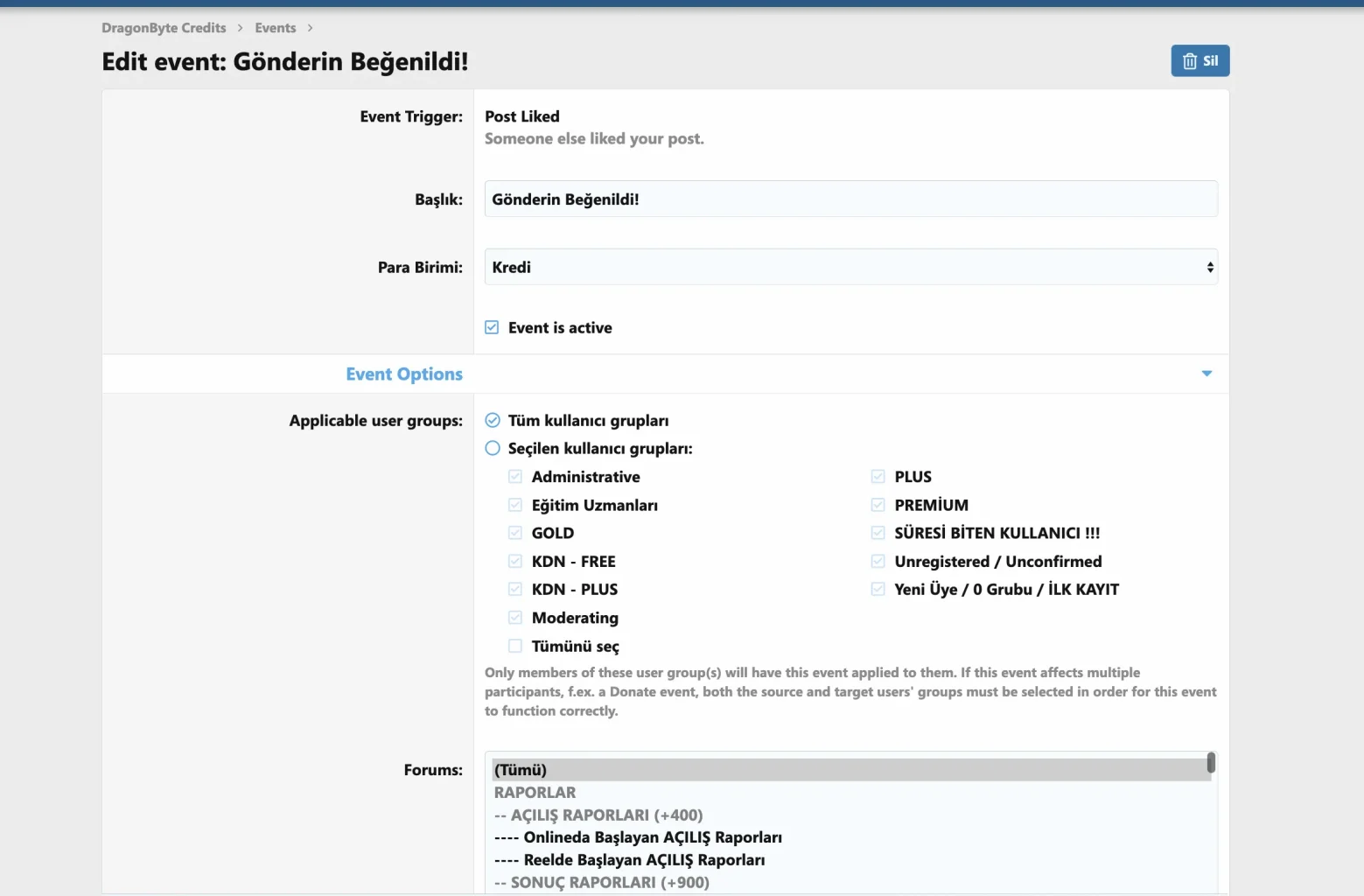Toggle the PLUS group checkbox
This screenshot has height=896, width=1364.
coord(878,477)
